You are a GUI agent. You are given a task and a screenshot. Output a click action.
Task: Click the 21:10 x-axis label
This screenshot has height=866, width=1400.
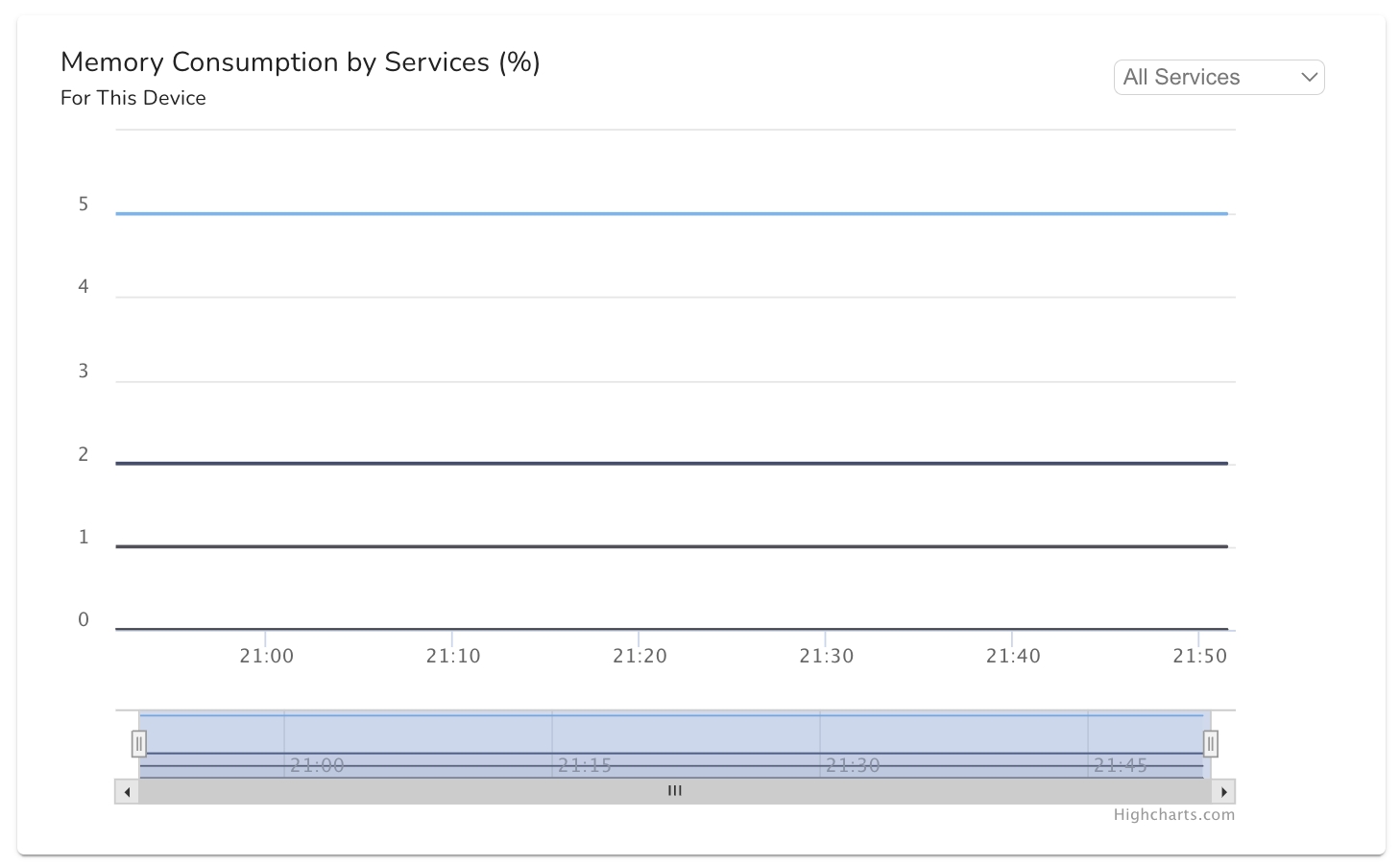point(453,656)
